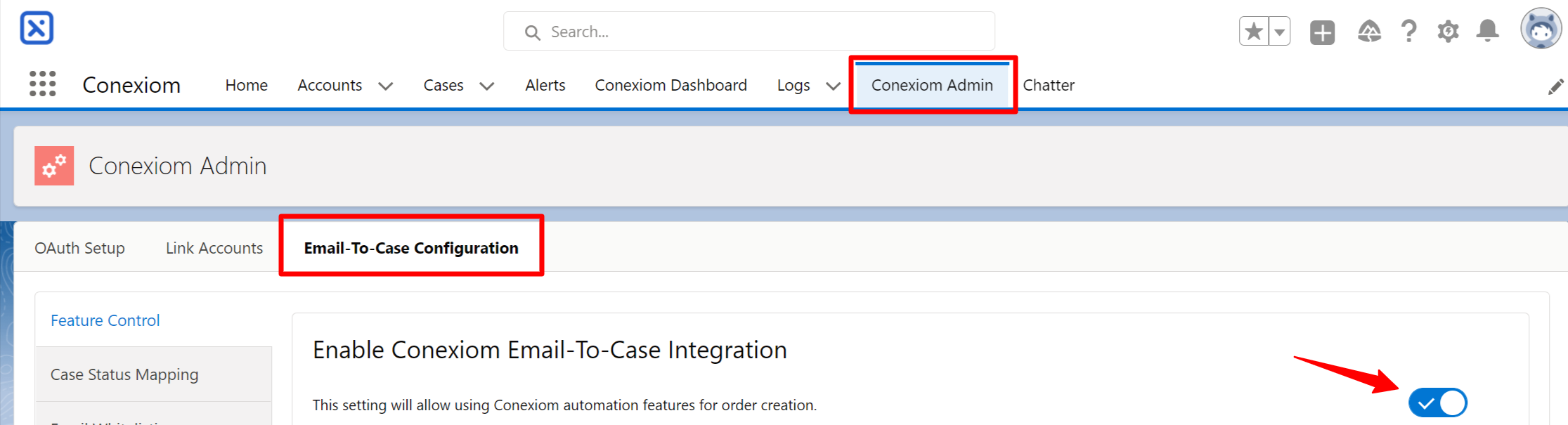Go to Conexiom Dashboard in navigation
The height and width of the screenshot is (425, 1568).
[x=670, y=85]
